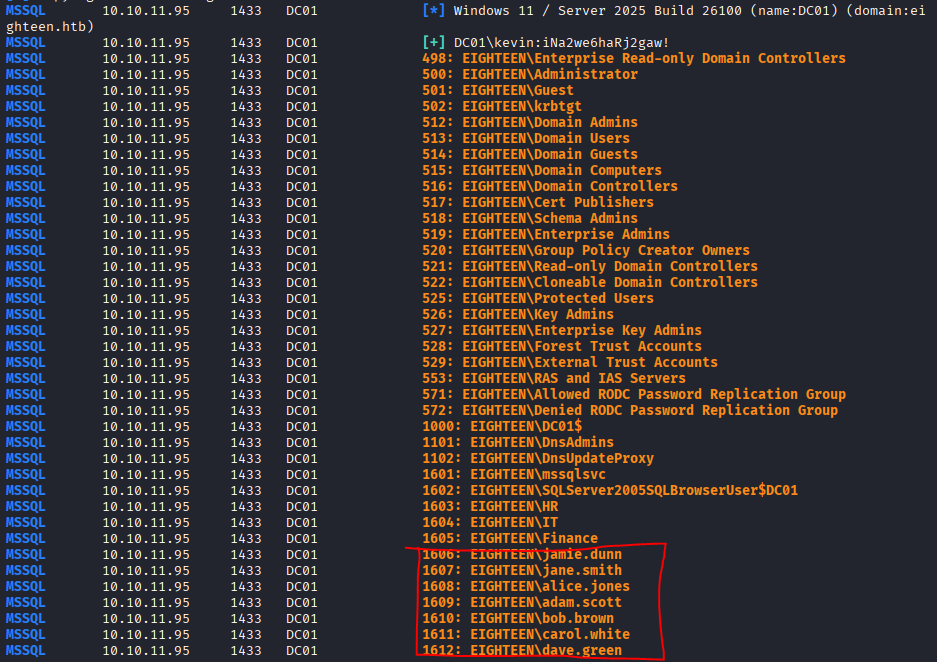Click the EIGHTEEN\alice.jones username
This screenshot has height=662, width=937.
(538, 587)
